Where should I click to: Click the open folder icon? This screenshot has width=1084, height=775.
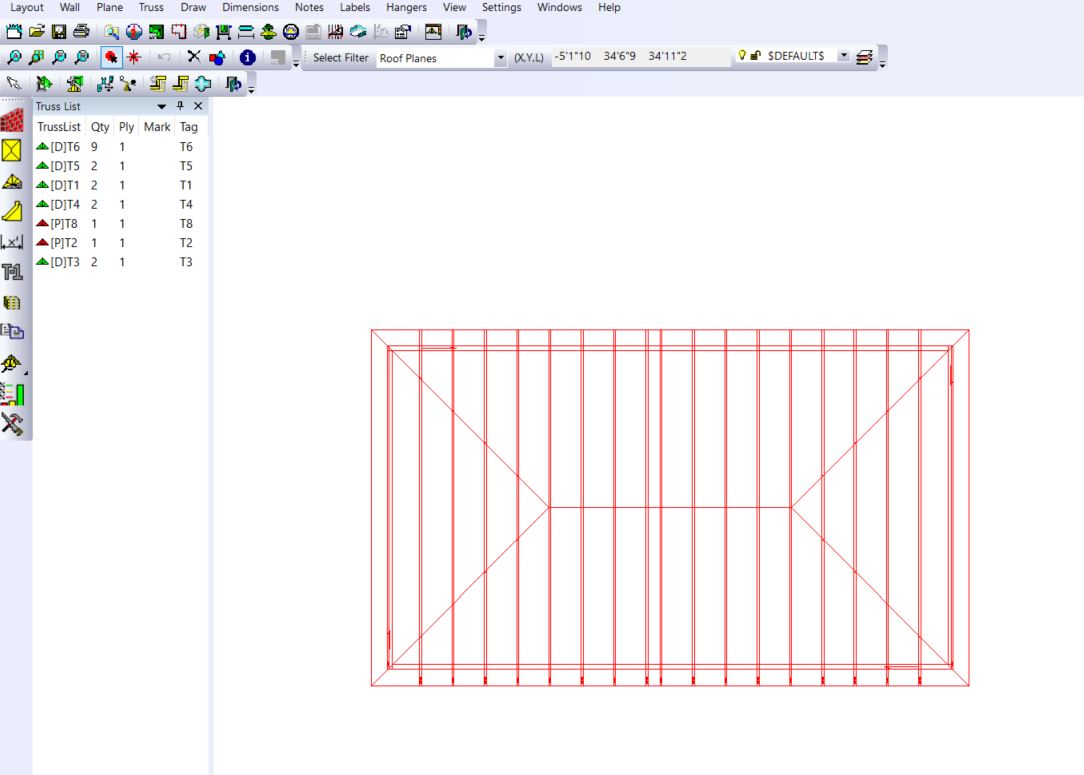point(36,32)
